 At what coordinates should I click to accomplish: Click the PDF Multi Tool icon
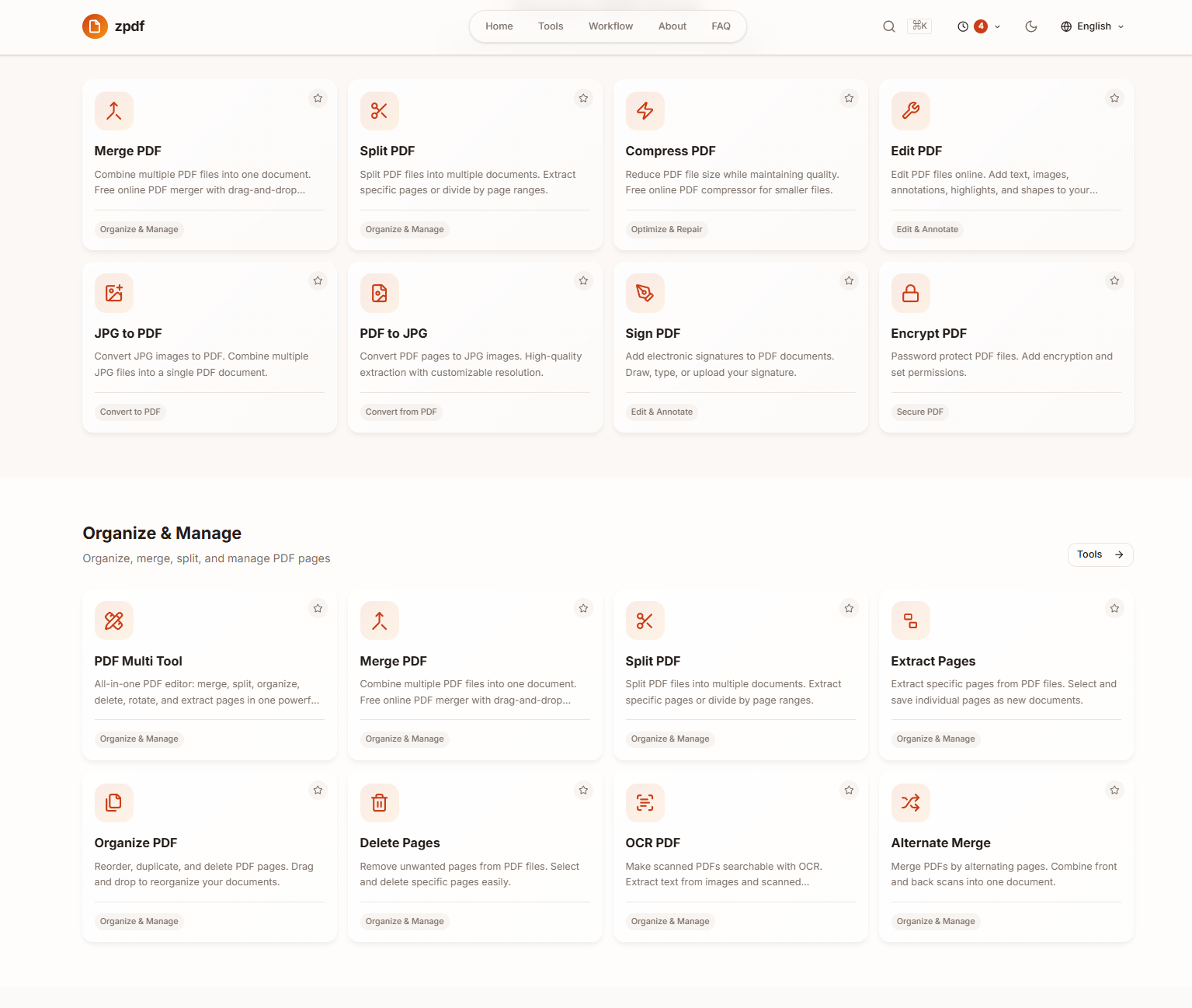coord(114,620)
